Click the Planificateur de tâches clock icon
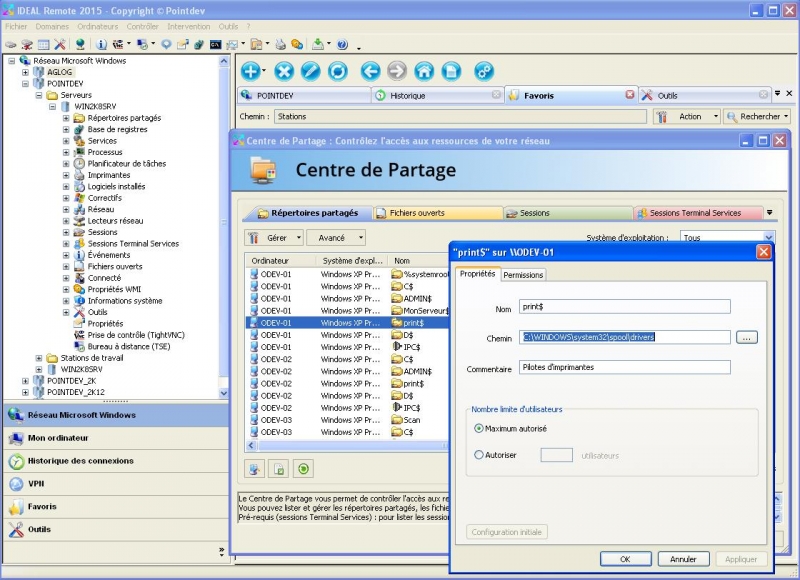800x580 pixels. point(79,164)
